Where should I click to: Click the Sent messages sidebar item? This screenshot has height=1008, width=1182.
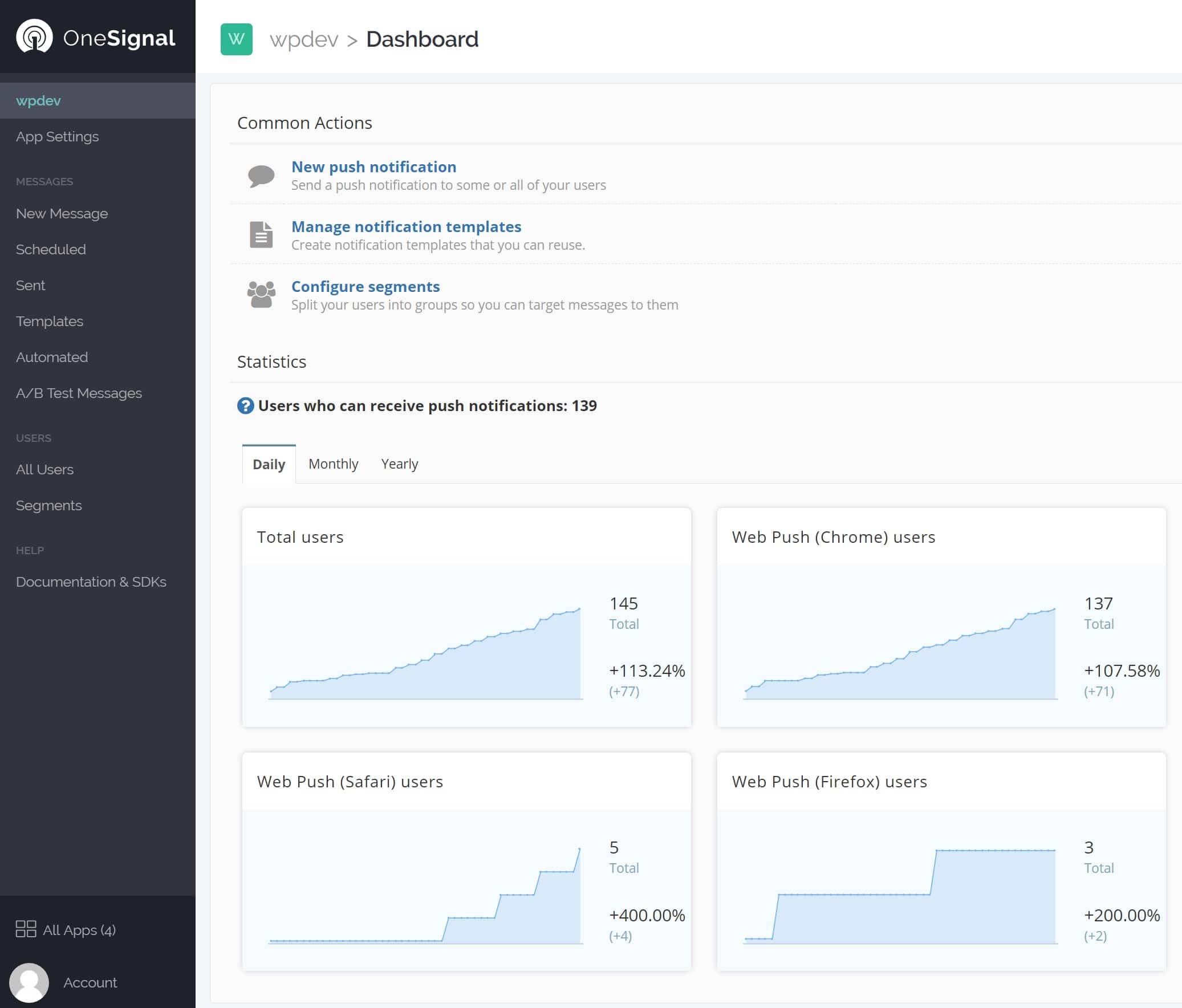(31, 285)
